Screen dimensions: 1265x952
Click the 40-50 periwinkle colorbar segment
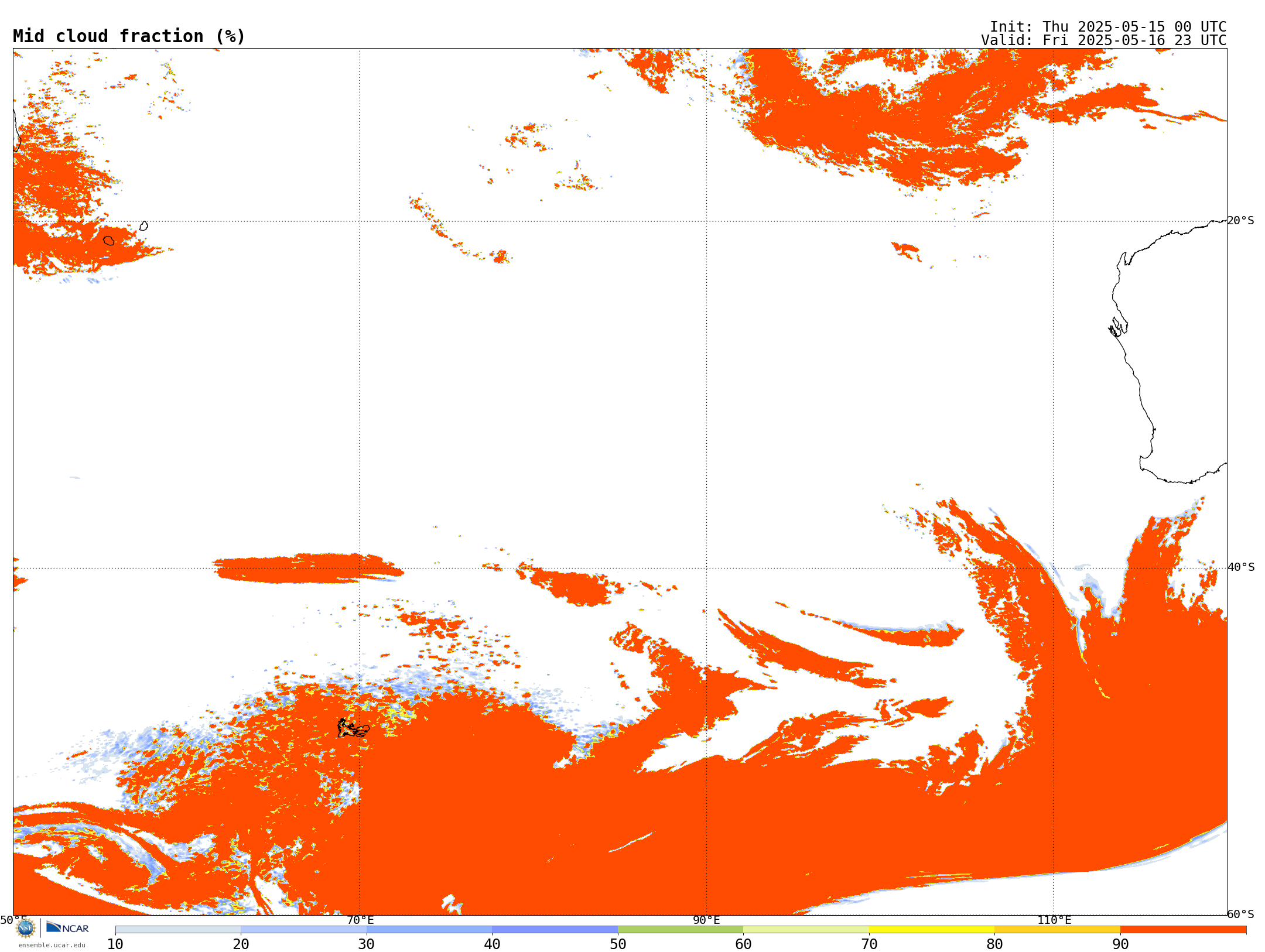555,930
